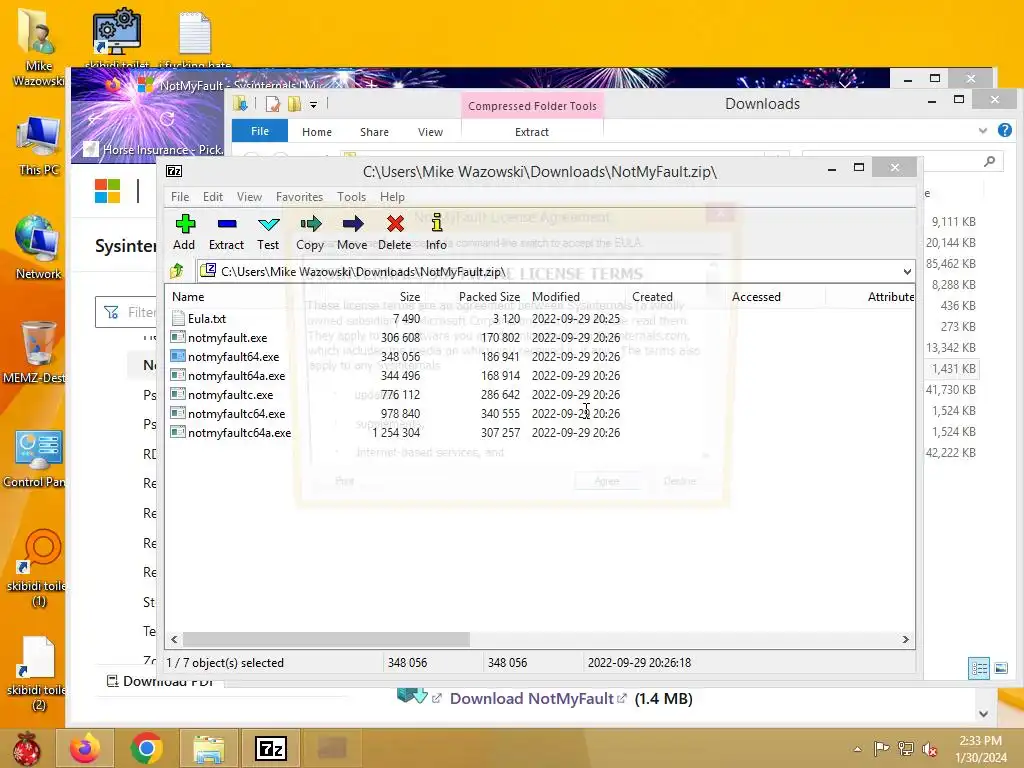Click the Created column header
This screenshot has width=1024, height=768.
point(652,296)
